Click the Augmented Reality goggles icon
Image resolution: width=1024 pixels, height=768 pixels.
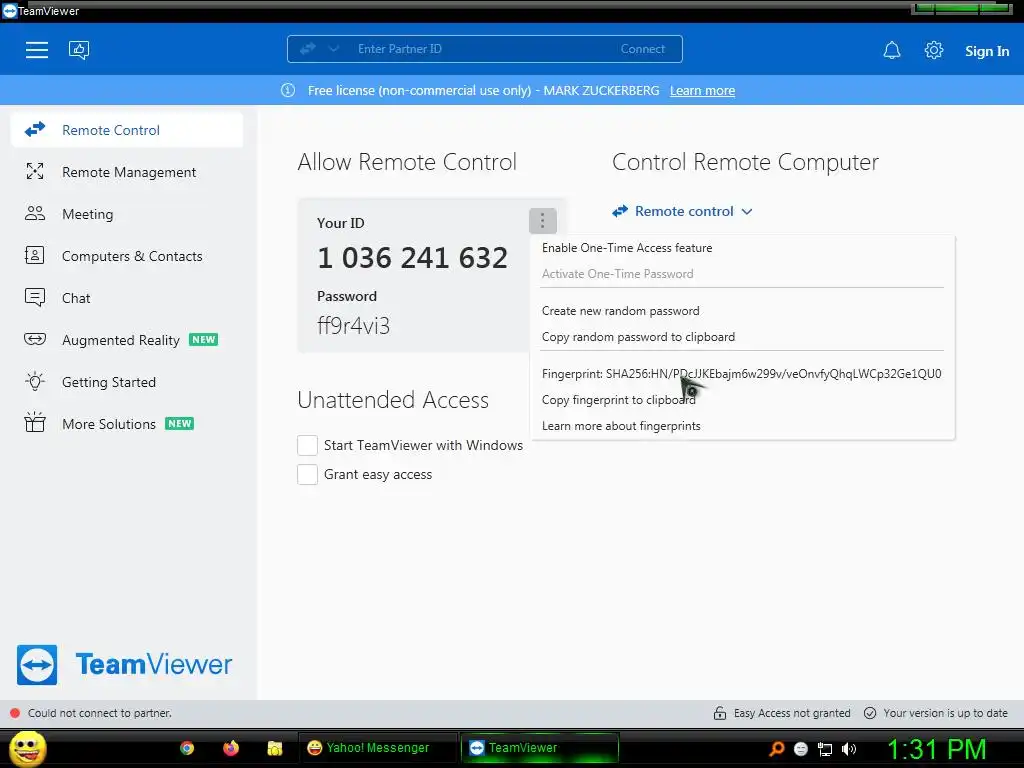tap(35, 339)
